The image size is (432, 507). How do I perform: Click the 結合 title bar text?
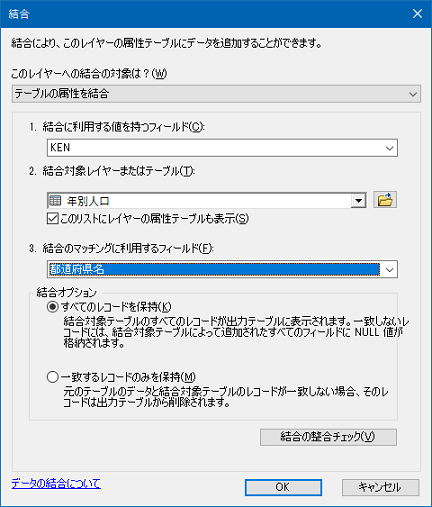point(19,14)
